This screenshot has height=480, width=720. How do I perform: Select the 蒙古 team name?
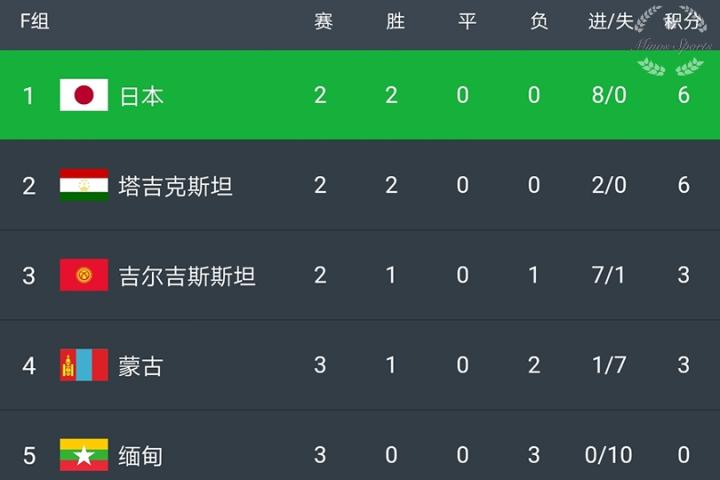pos(141,366)
